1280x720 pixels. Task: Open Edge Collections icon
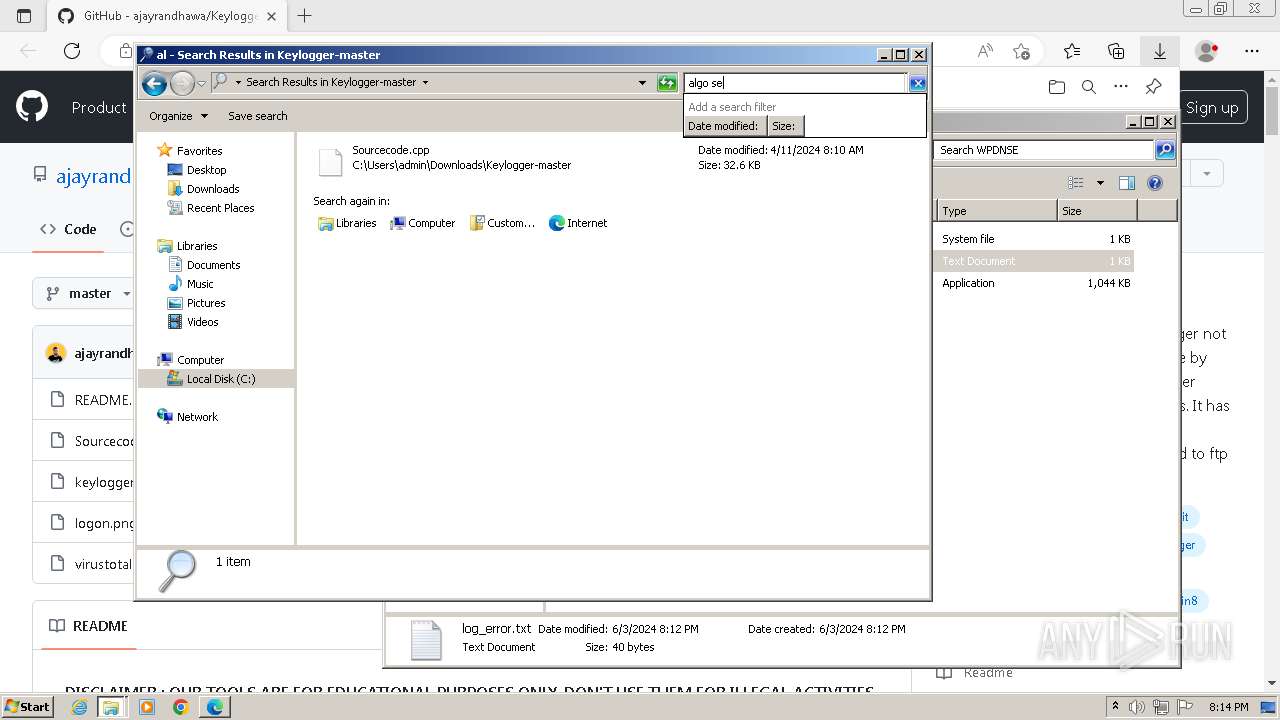[x=1116, y=51]
